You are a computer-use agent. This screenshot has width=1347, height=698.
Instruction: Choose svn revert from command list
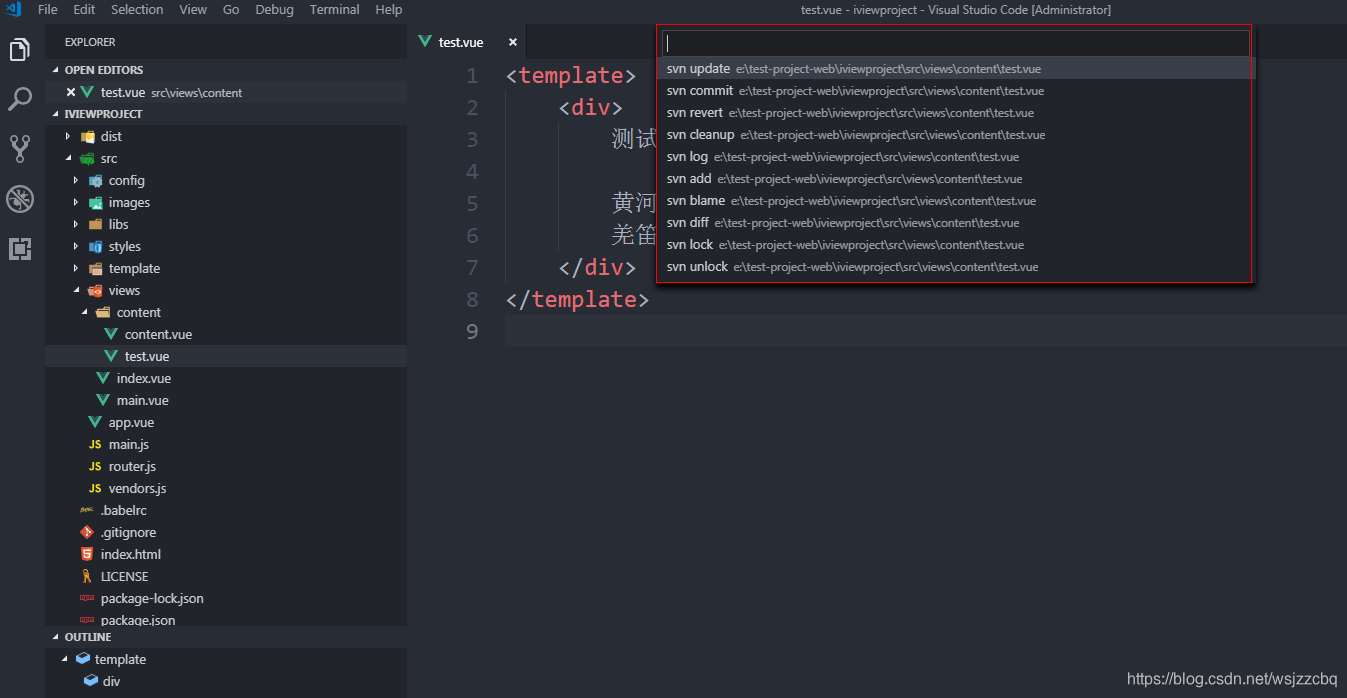[x=957, y=113]
